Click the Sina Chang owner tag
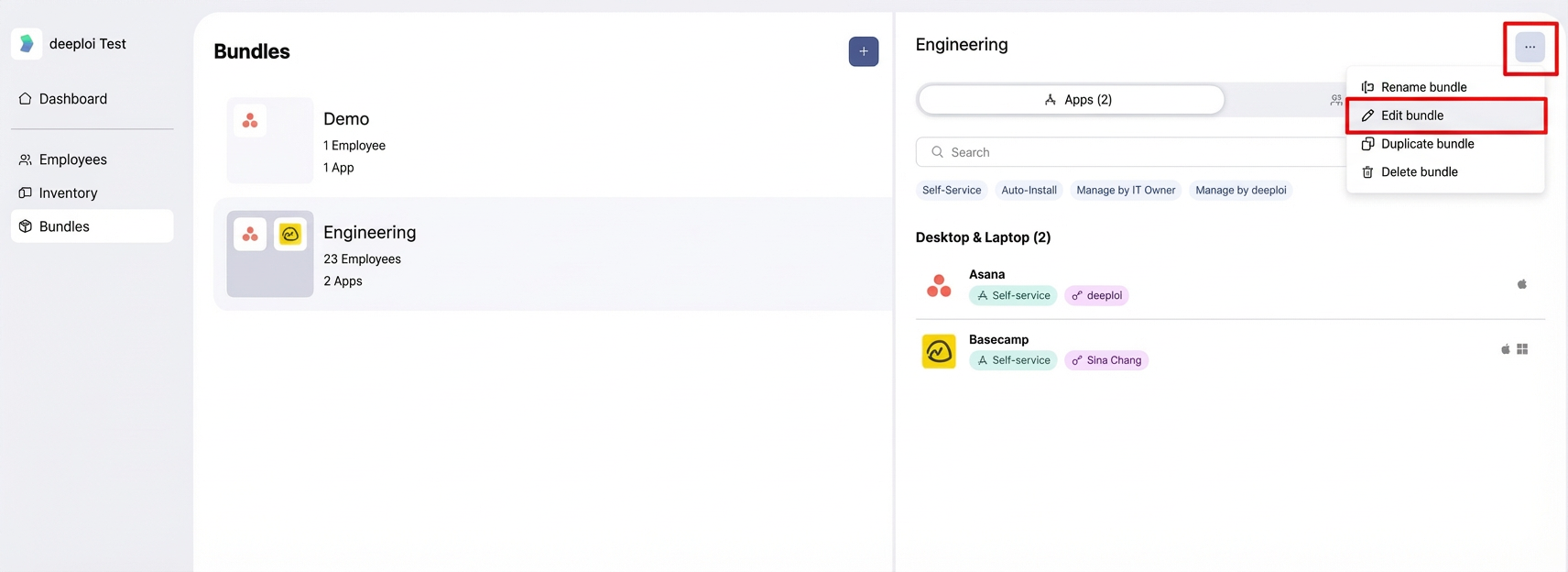Viewport: 1568px width, 572px height. pos(1106,360)
